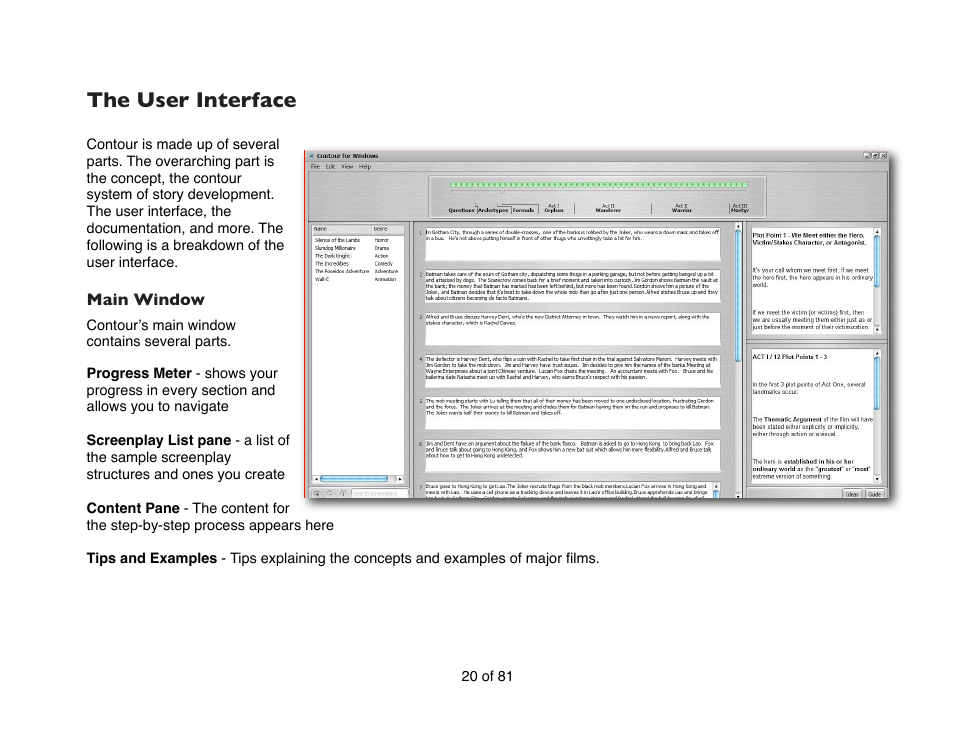Click the content pane scrollbar down arrow

tap(739, 495)
